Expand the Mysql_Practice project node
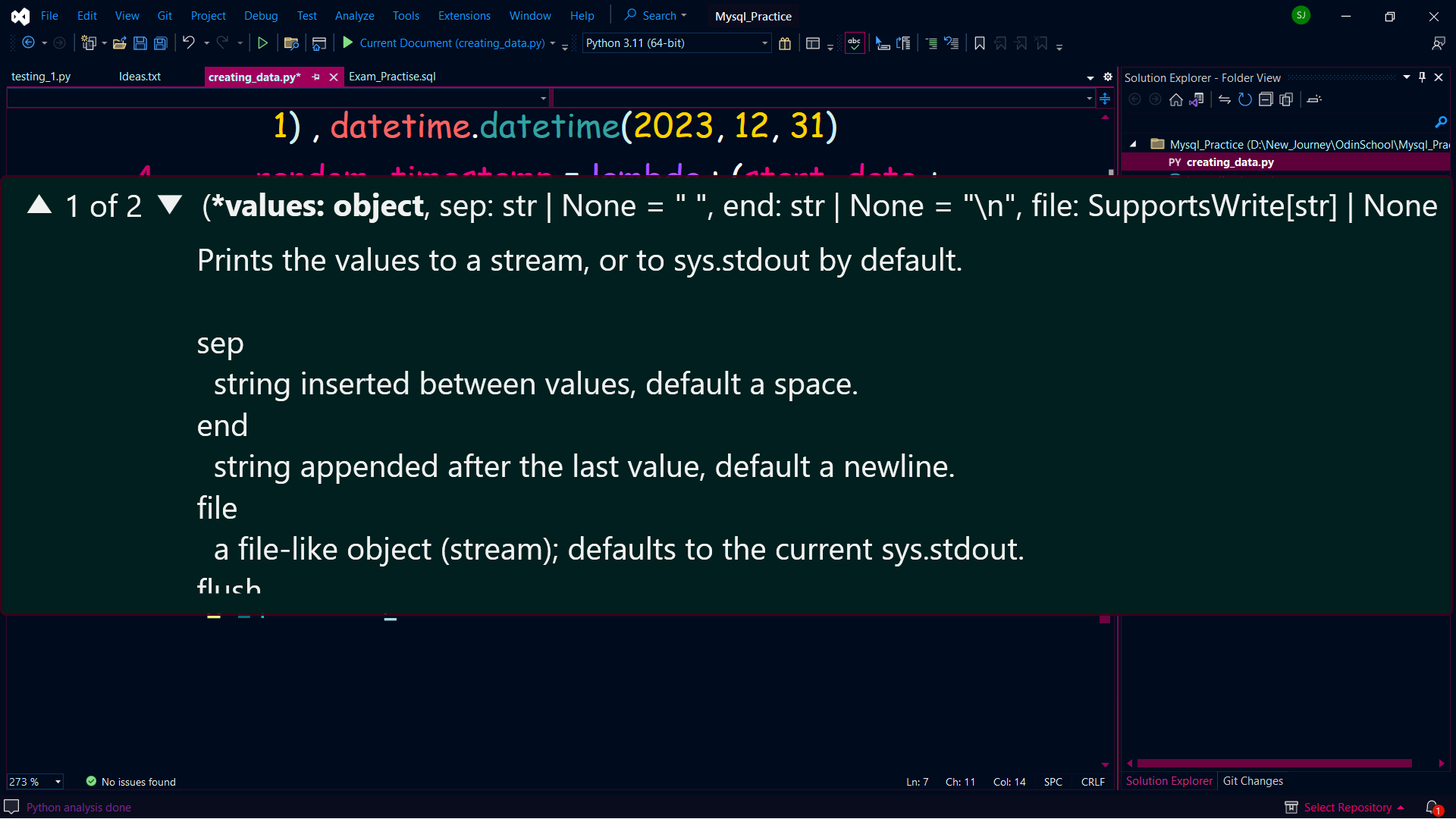 click(x=1132, y=144)
